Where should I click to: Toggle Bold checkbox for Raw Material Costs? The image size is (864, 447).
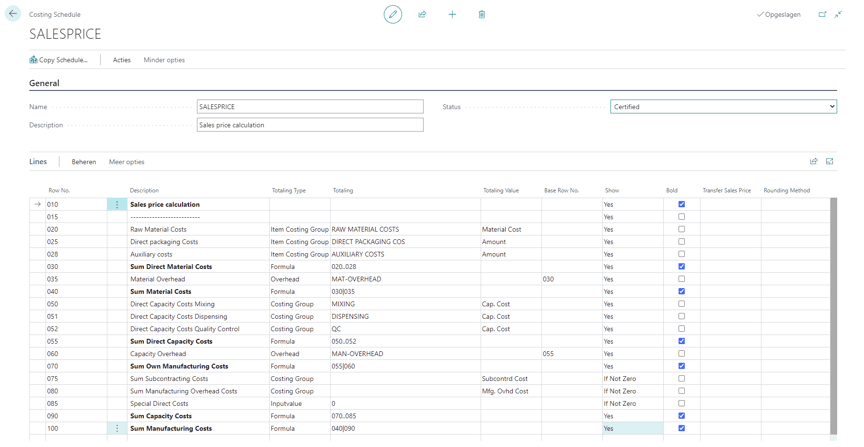pyautogui.click(x=682, y=229)
